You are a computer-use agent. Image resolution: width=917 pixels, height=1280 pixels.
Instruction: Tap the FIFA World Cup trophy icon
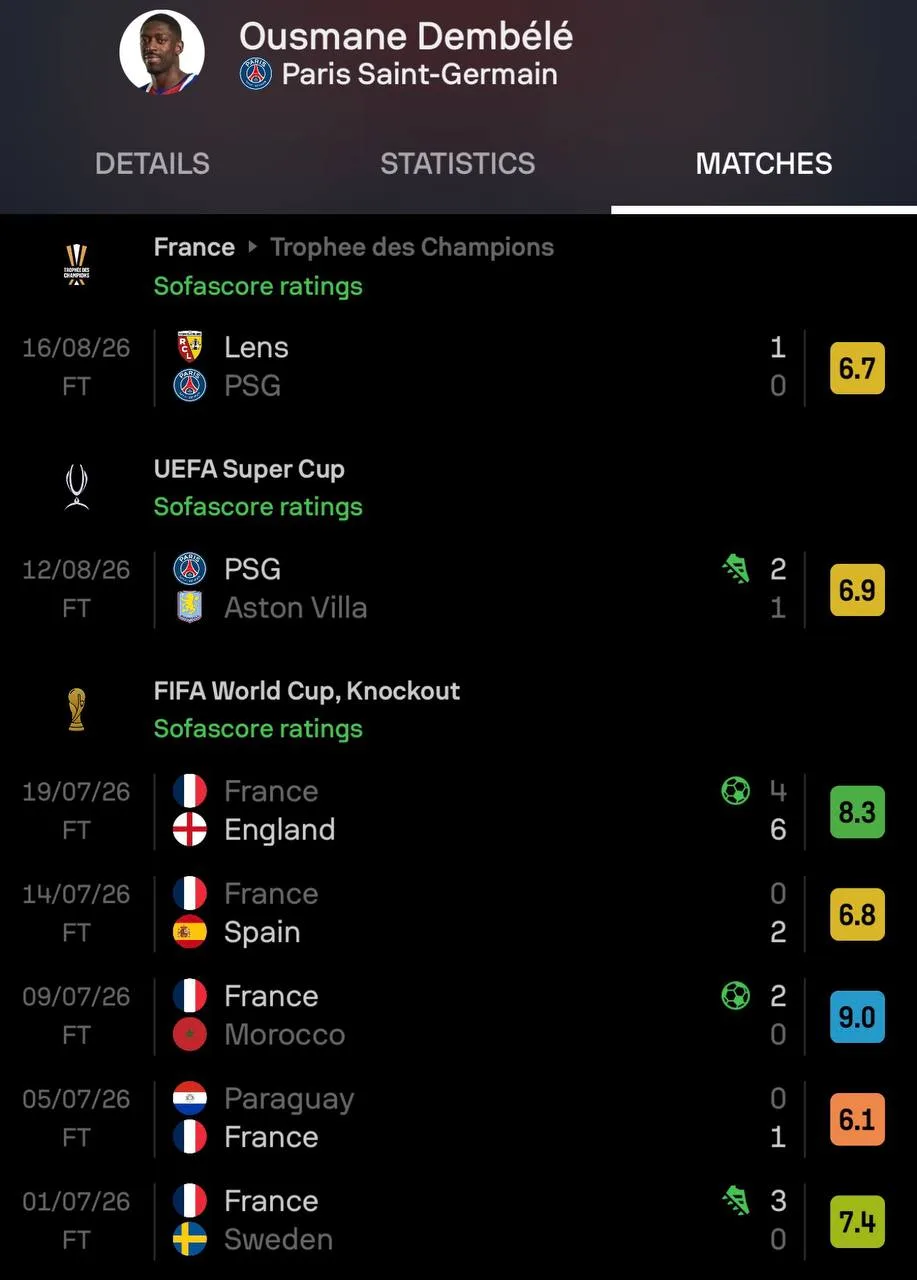[77, 709]
